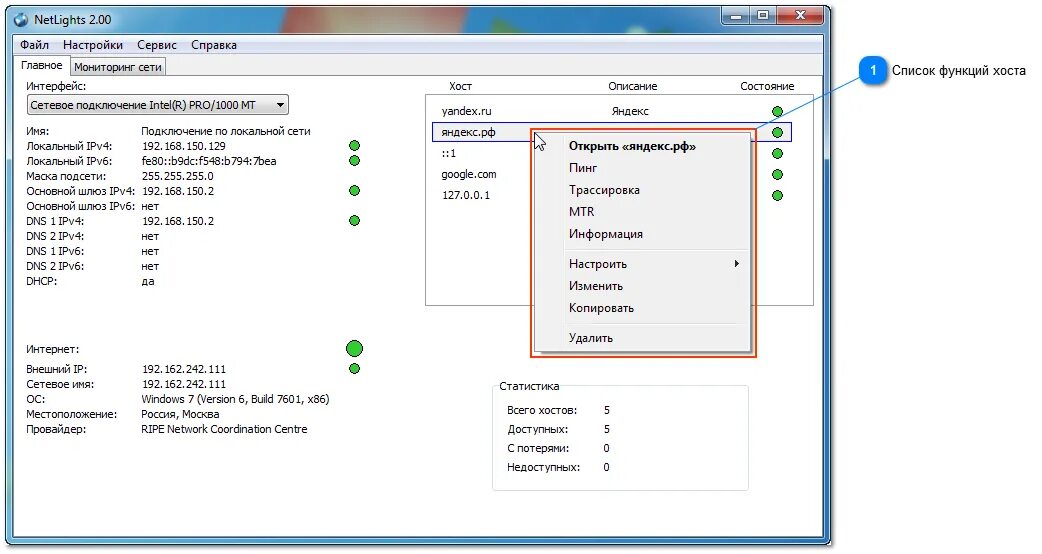Click the status light for 127.0.0.1 host
Screen dimensions: 1042x554
click(x=777, y=195)
